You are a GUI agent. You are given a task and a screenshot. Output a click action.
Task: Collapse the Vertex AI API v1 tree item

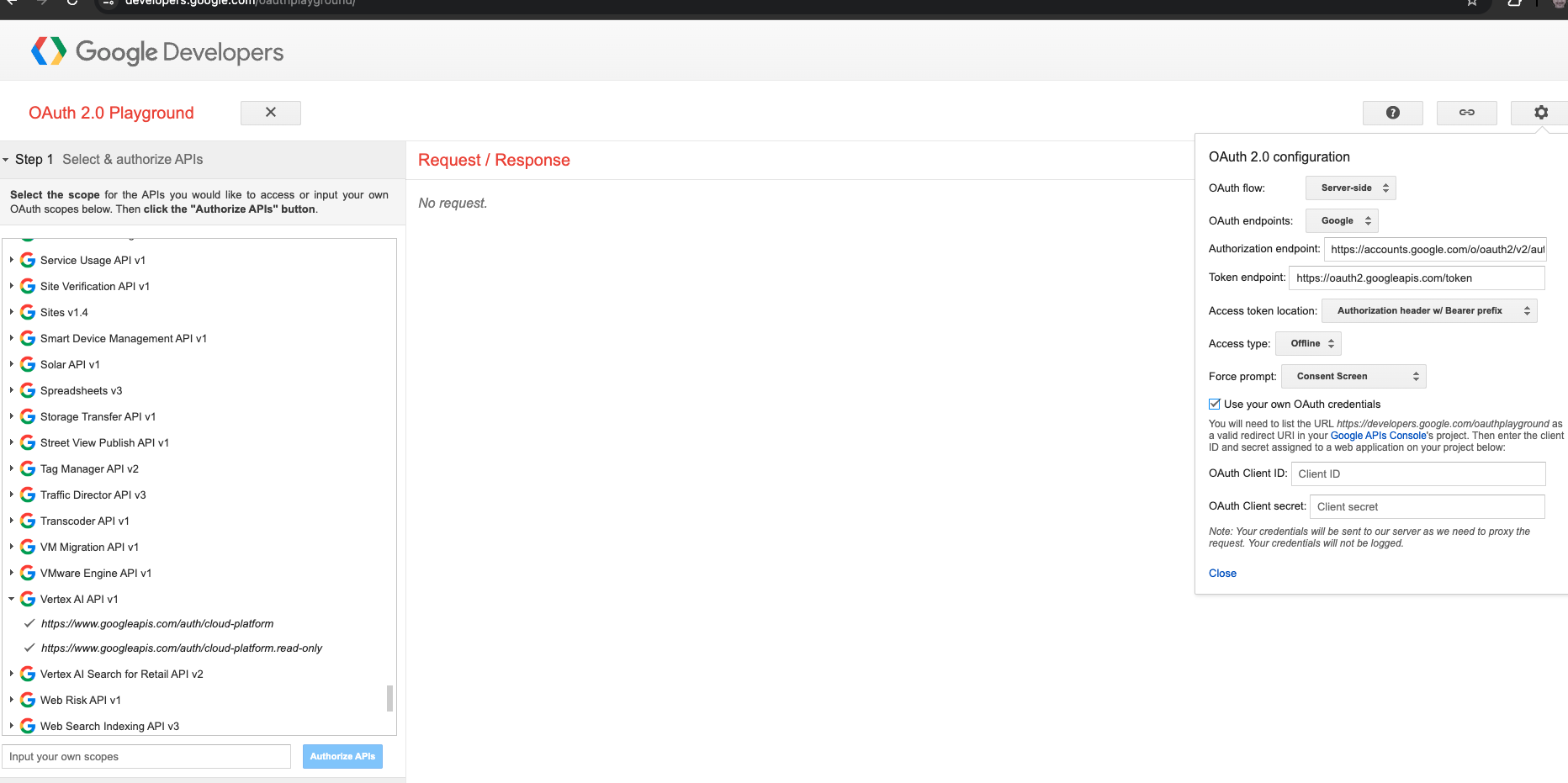(12, 600)
